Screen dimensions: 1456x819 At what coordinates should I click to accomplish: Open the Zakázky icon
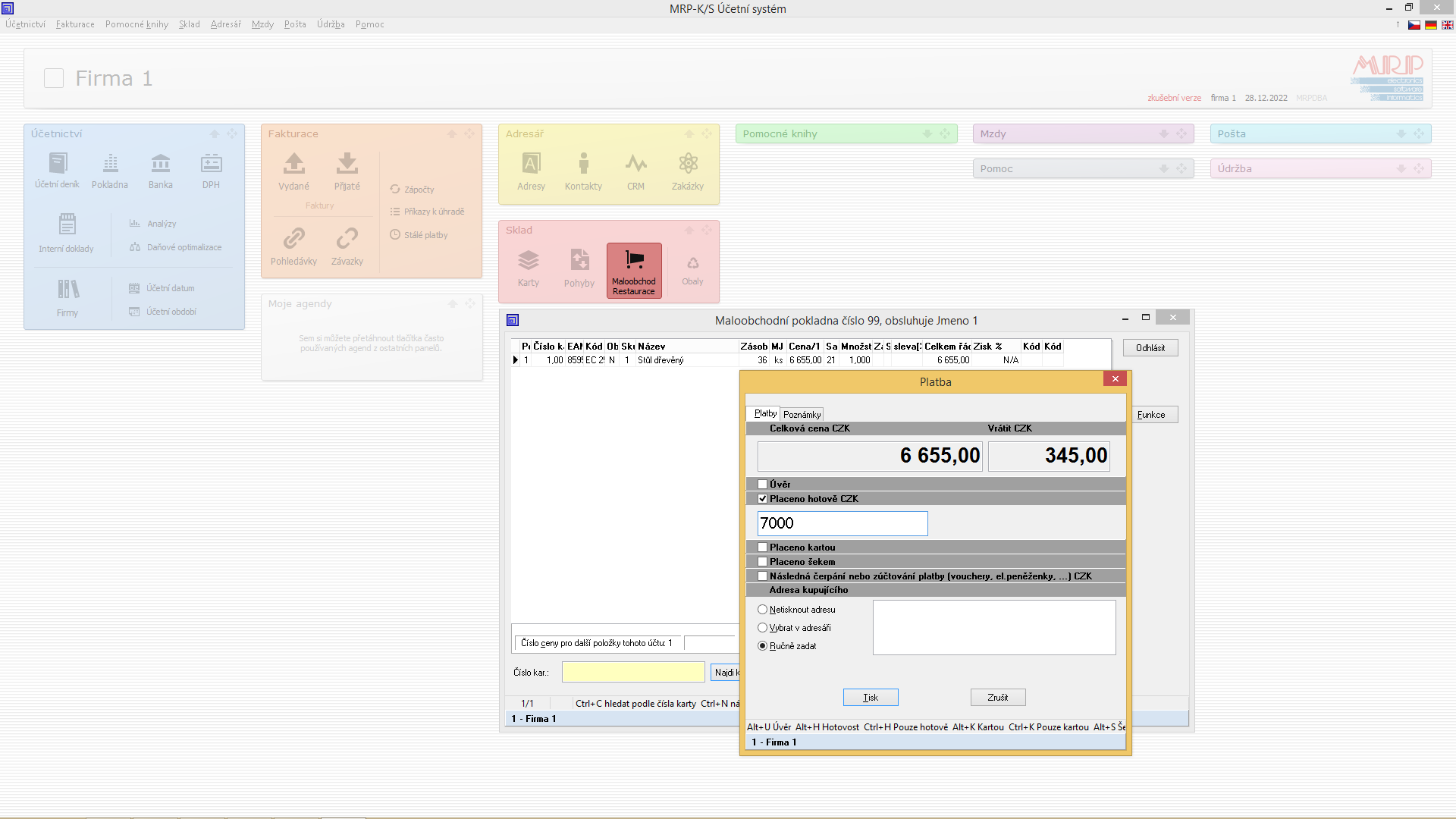point(688,165)
